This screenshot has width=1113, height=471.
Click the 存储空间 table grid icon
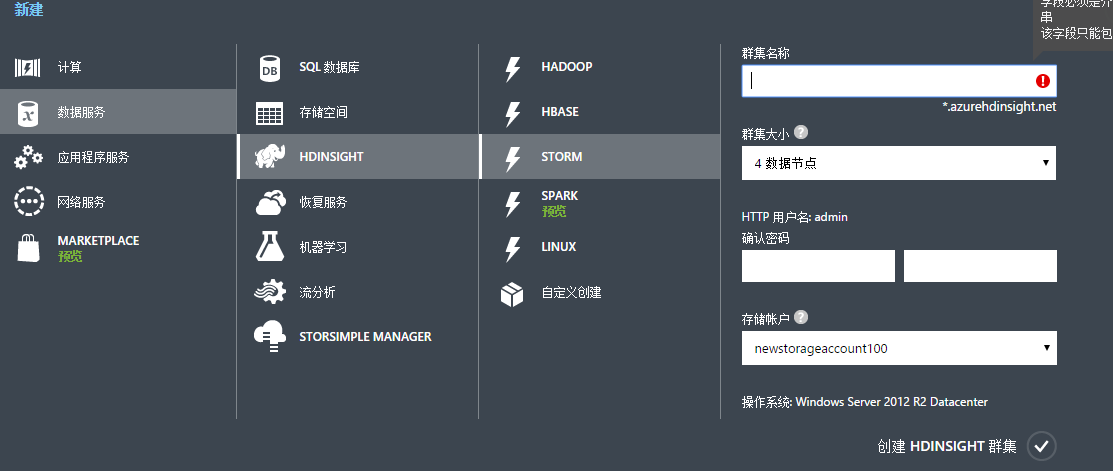[270, 113]
